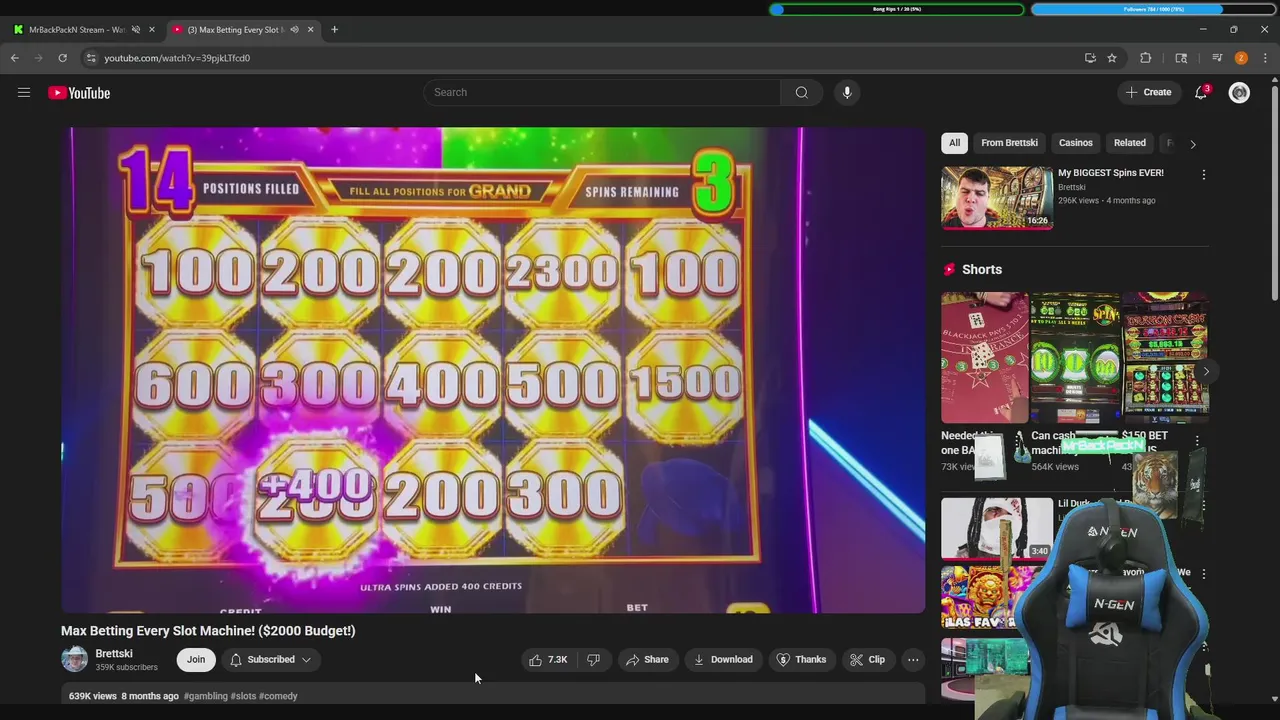
Task: Select the From Brettski filter chip
Action: coord(1009,142)
